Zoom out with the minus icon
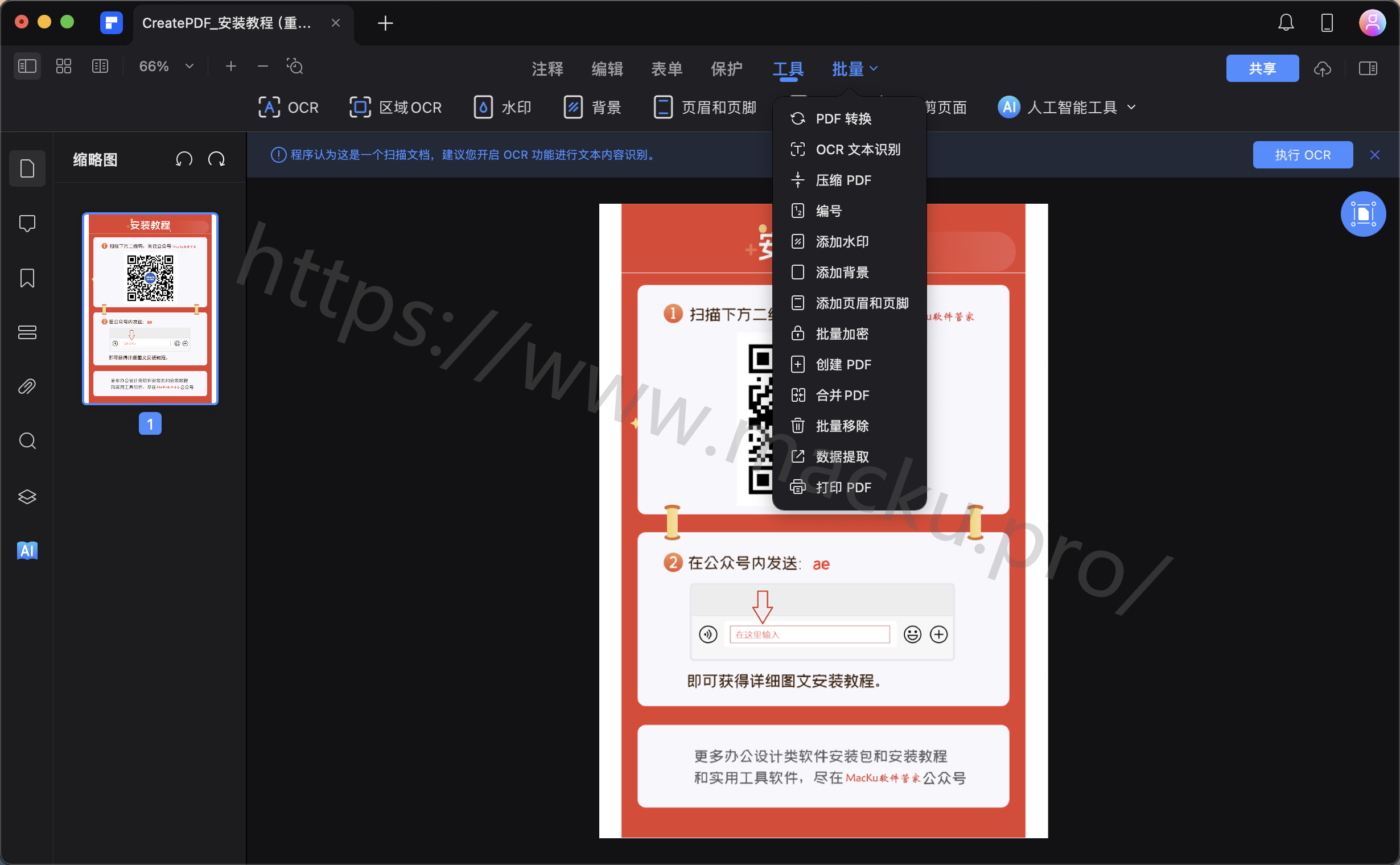The height and width of the screenshot is (865, 1400). [x=262, y=67]
